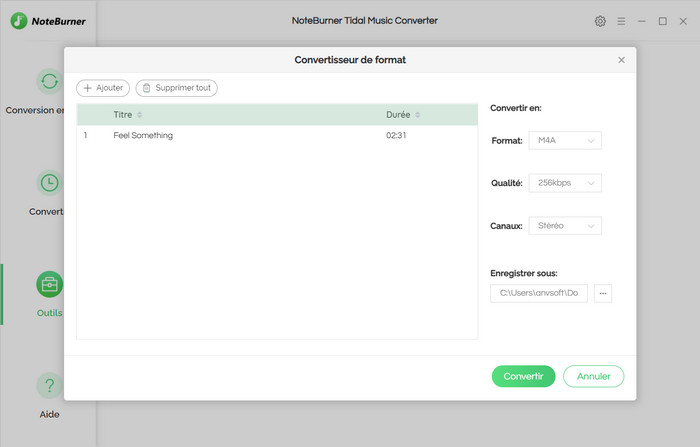Click the Outils sidebar label

(x=49, y=313)
